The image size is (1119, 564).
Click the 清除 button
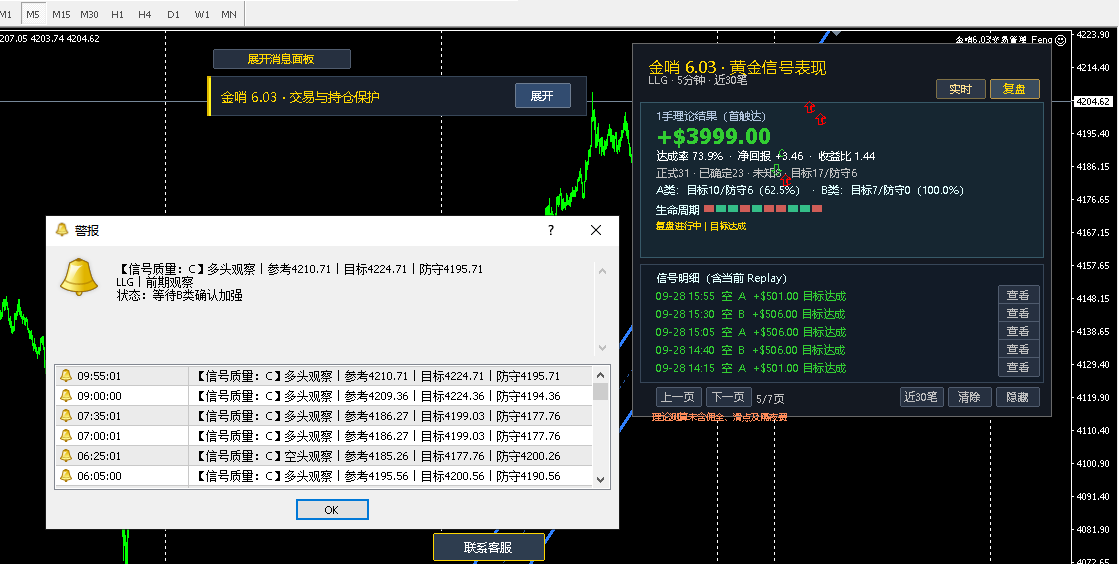coord(969,397)
